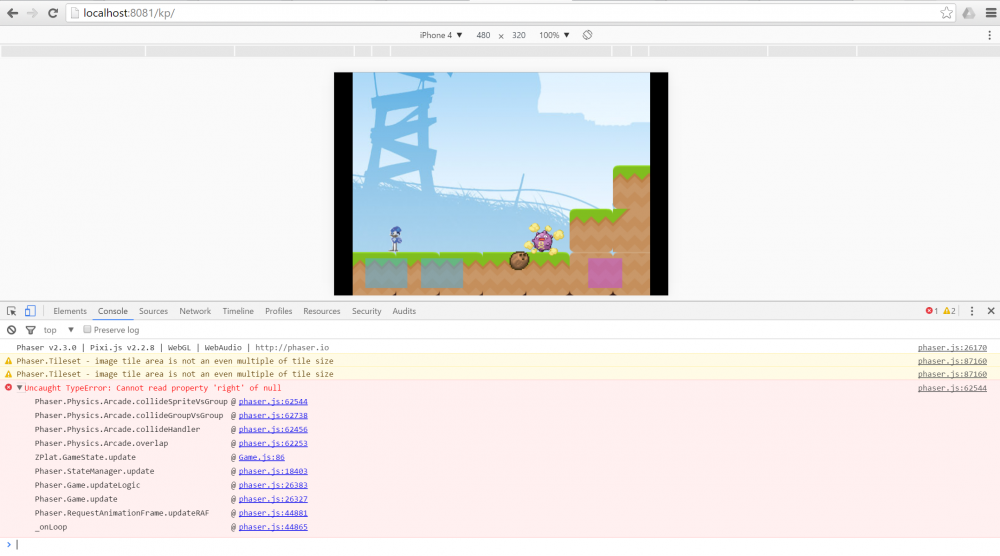The height and width of the screenshot is (556, 1000).
Task: Open phaser.js:62738 stack link
Action: point(273,415)
